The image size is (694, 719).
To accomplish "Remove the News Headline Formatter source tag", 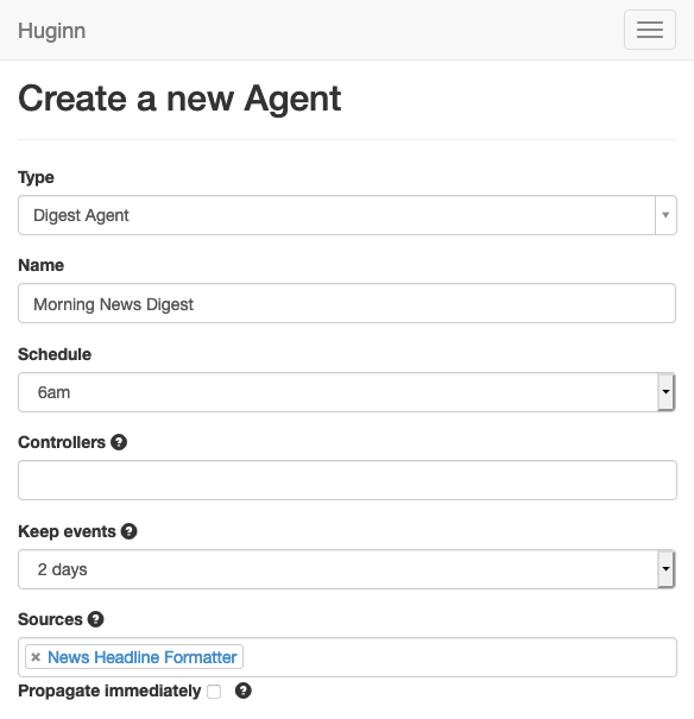I will (36, 657).
